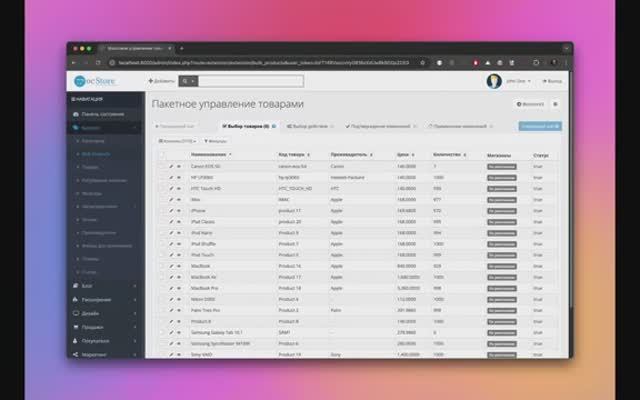Click the browser address bar
The image size is (640, 400).
pyautogui.click(x=264, y=62)
